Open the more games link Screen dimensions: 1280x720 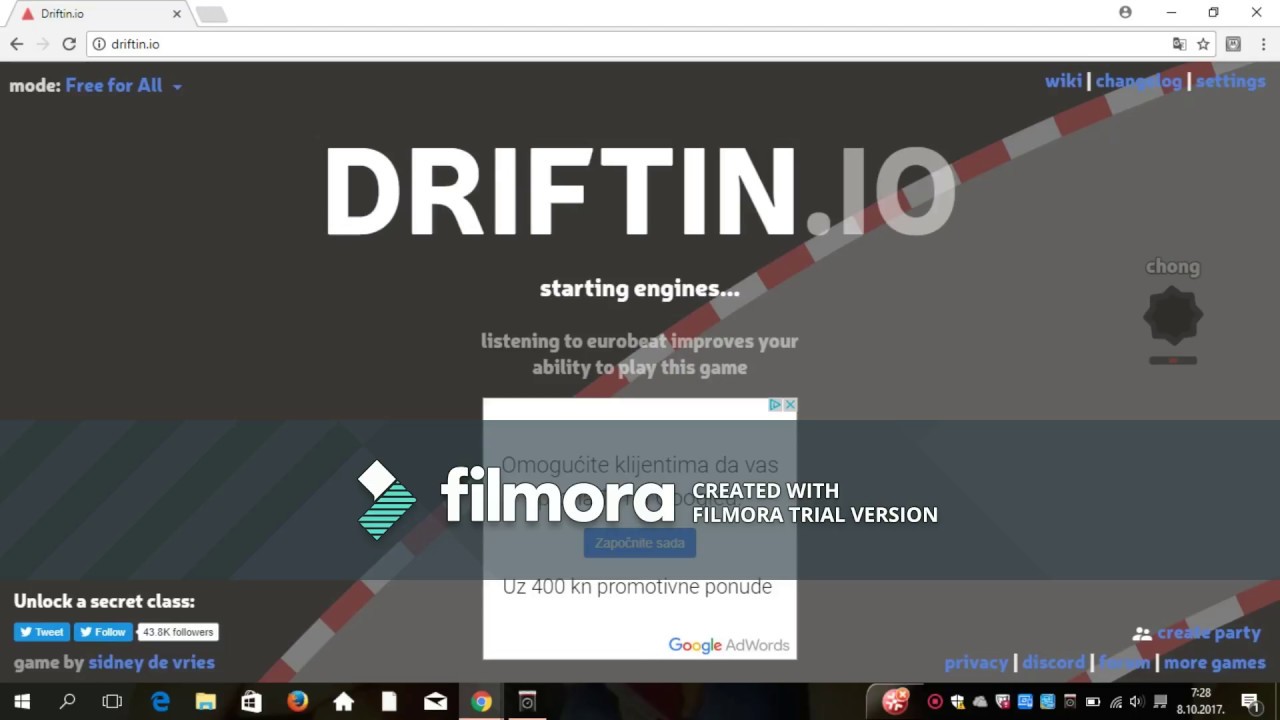1214,662
